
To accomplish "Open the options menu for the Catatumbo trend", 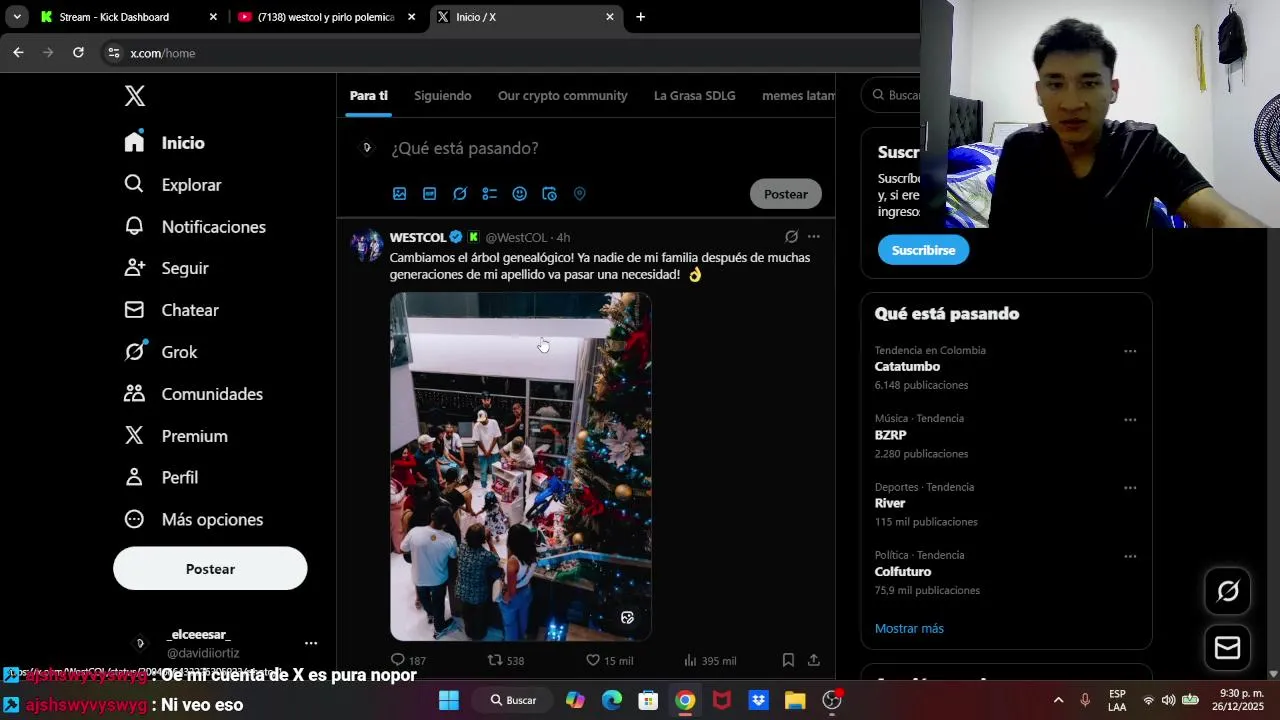I will [1130, 351].
